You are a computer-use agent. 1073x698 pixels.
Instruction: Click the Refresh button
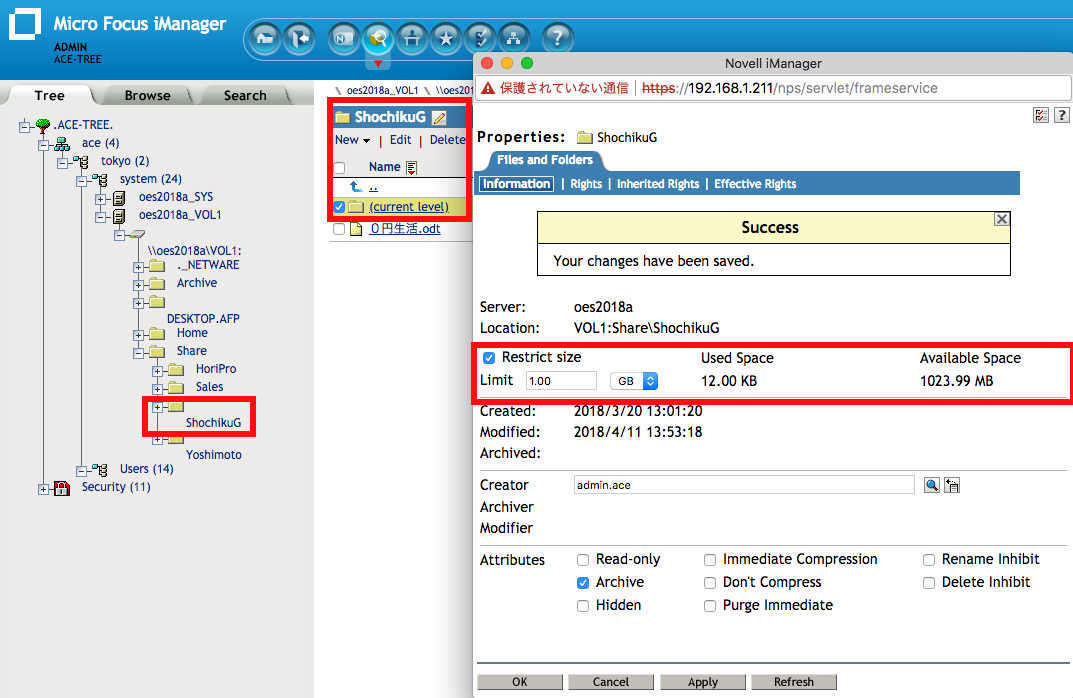[x=794, y=682]
